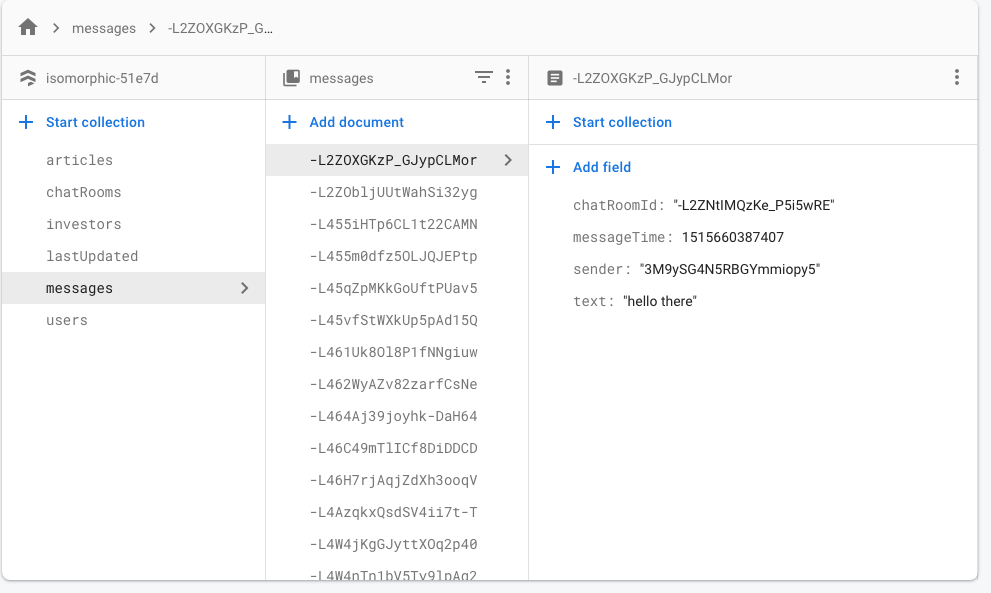Expand the -L2ZOXGKzP_GJypCLMor document chevron
Image resolution: width=991 pixels, height=593 pixels.
[508, 160]
